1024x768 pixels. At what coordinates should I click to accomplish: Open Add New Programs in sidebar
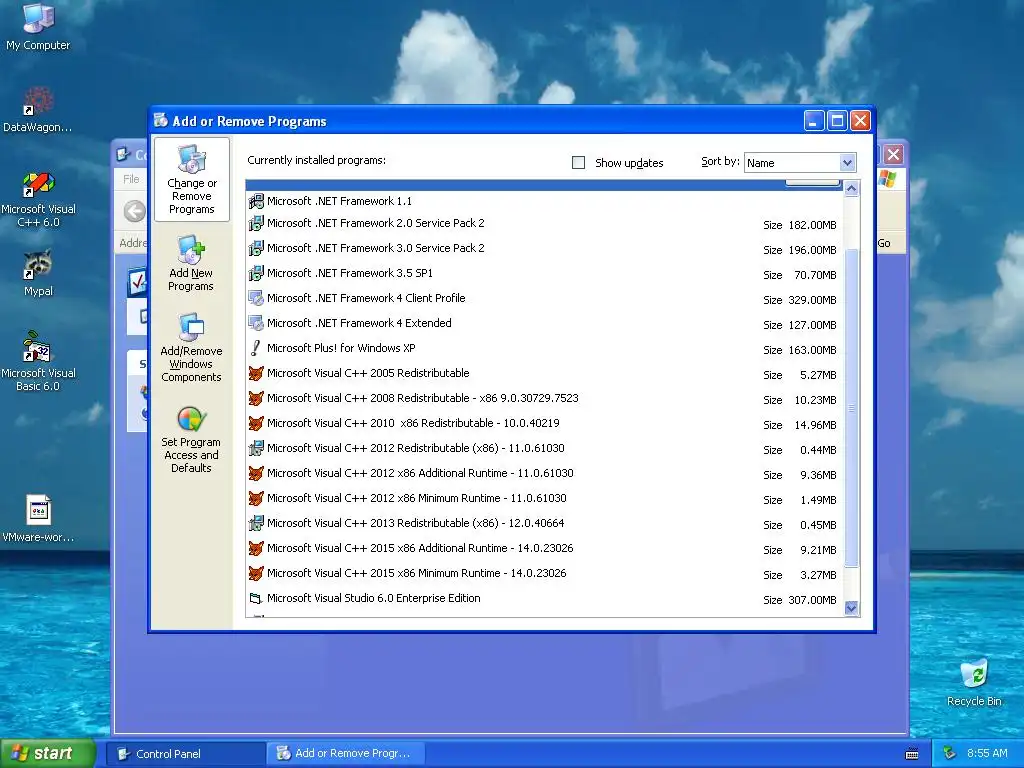coord(191,263)
